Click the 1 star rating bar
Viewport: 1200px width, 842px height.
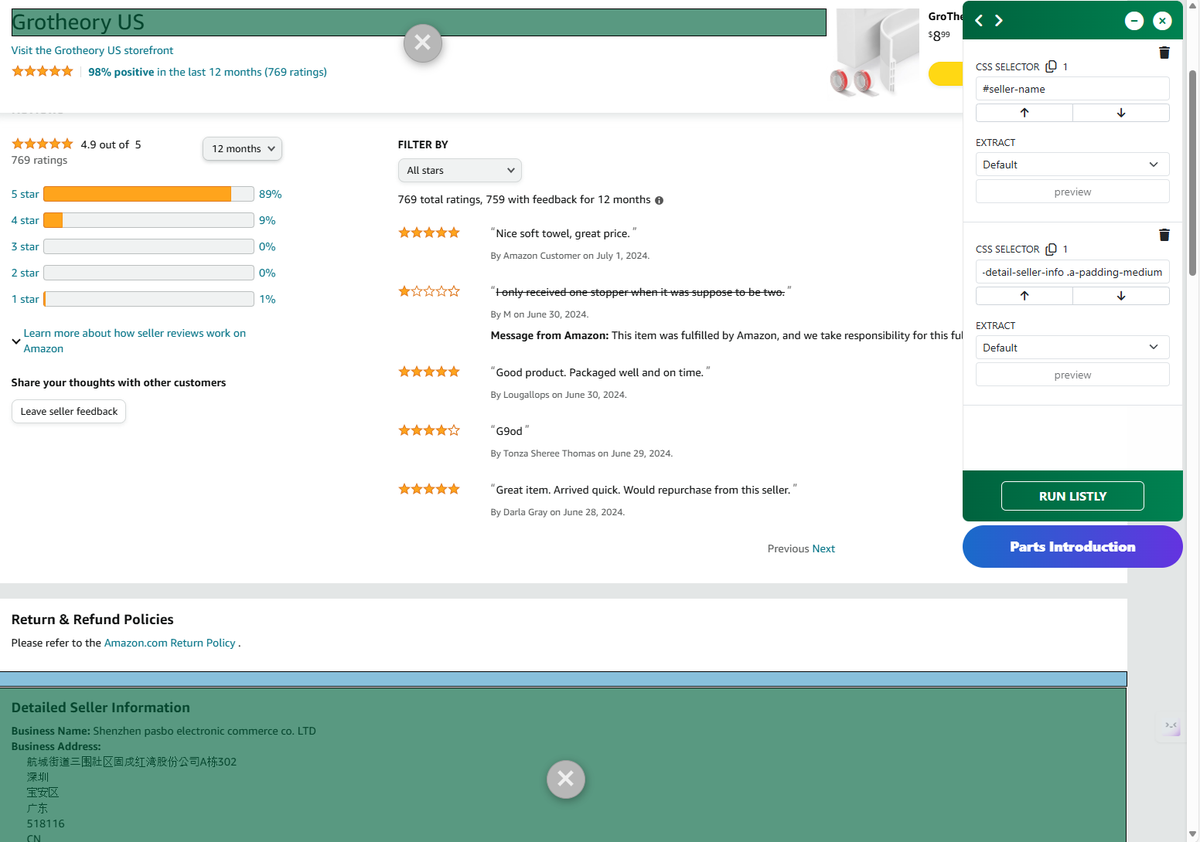(x=148, y=299)
